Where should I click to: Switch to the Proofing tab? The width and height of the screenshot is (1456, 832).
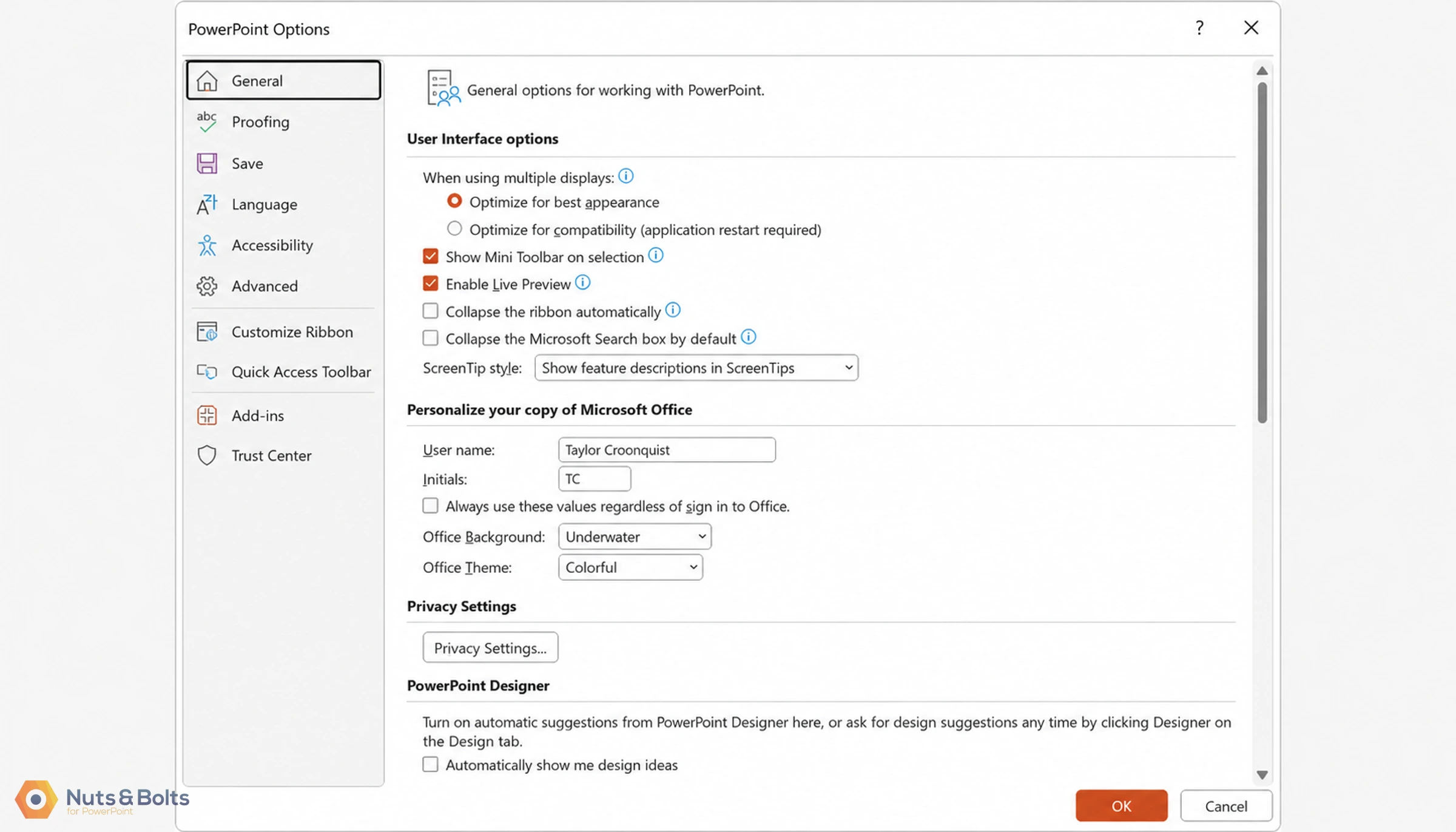pos(283,122)
